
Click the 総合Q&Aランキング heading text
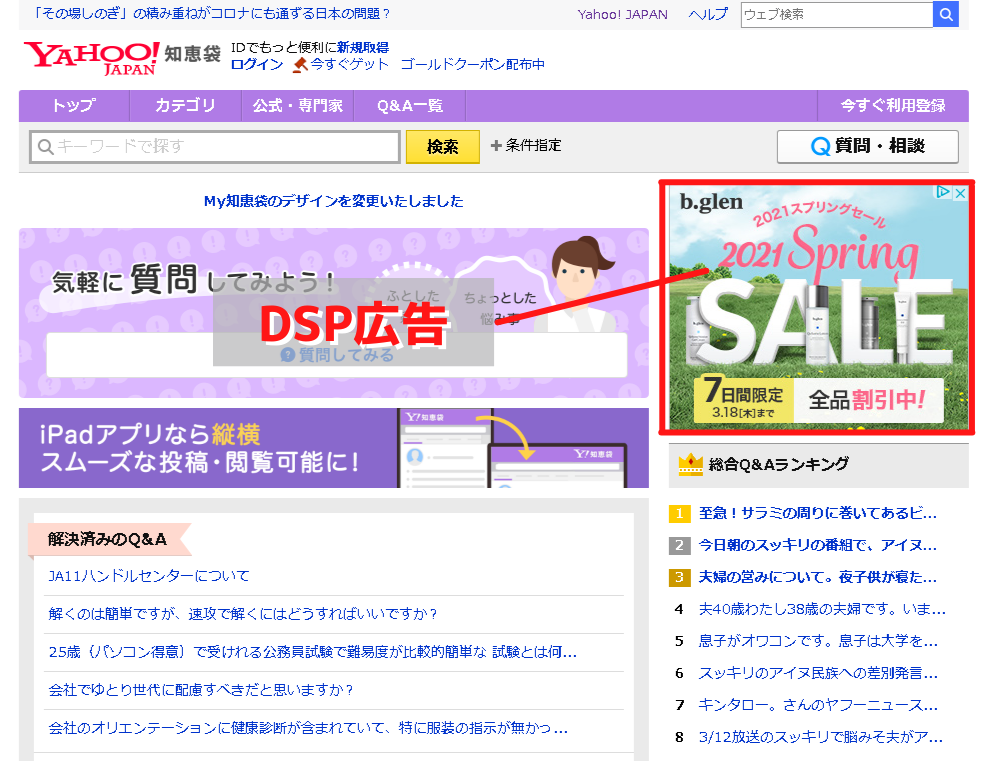coord(778,465)
